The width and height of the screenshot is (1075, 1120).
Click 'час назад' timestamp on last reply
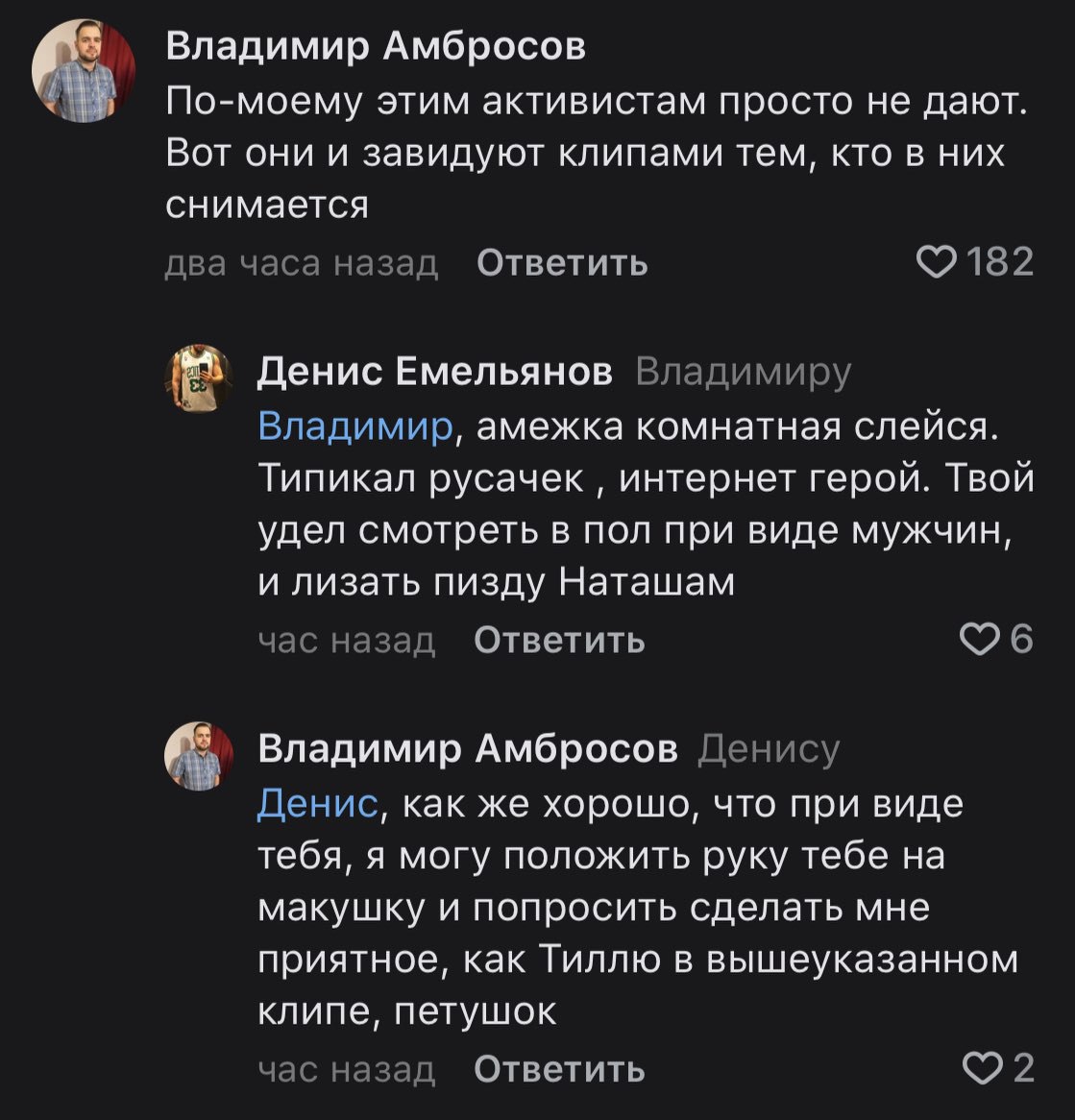point(347,1069)
